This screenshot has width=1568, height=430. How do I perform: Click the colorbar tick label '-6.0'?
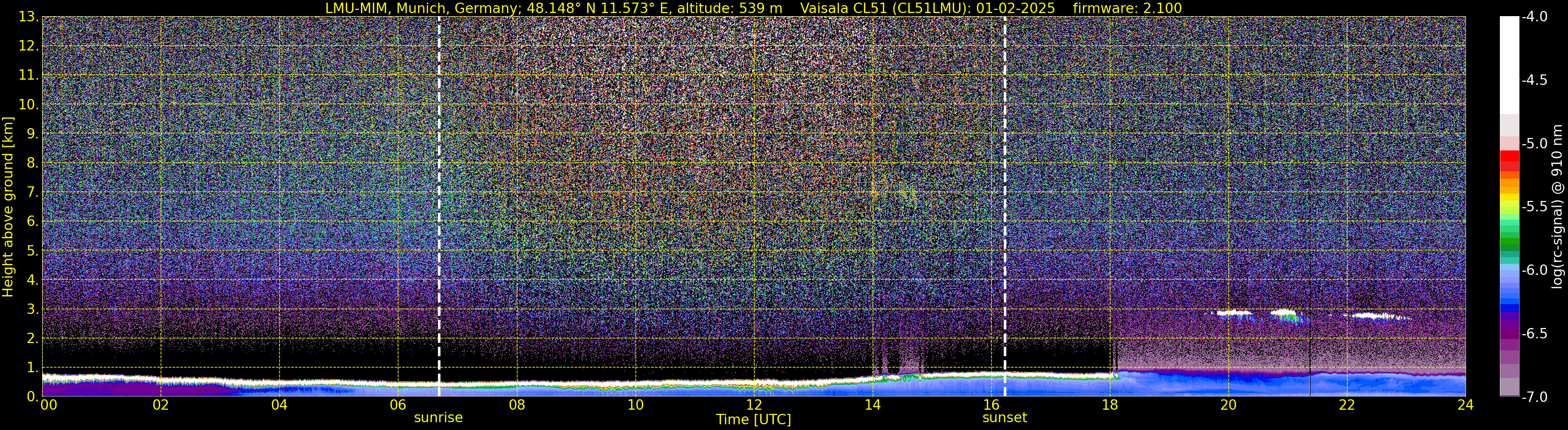(1534, 270)
